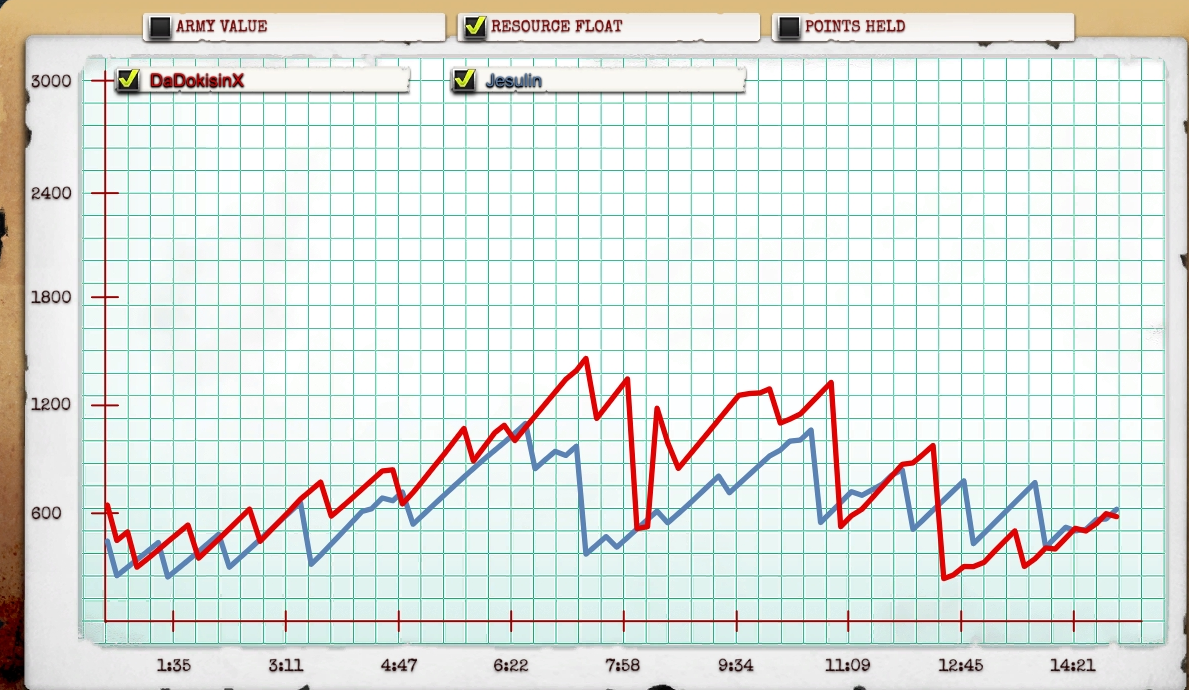Click the DaDokisinX player name
This screenshot has height=690, width=1189.
tap(196, 81)
